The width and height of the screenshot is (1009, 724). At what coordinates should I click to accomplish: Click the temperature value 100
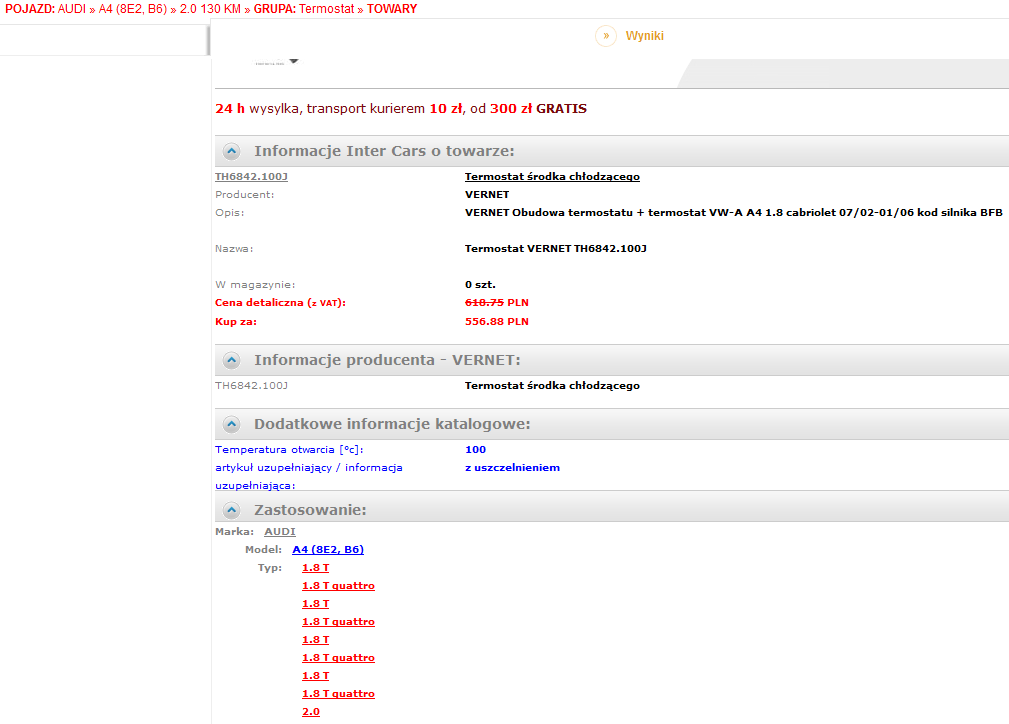(476, 450)
